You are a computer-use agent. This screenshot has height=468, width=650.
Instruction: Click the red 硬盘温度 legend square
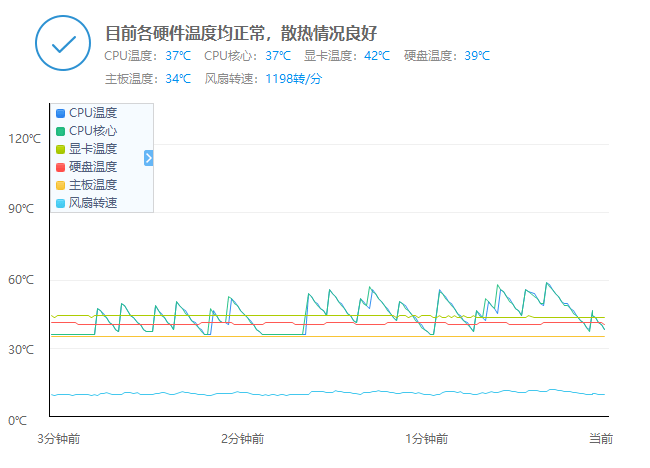click(61, 167)
